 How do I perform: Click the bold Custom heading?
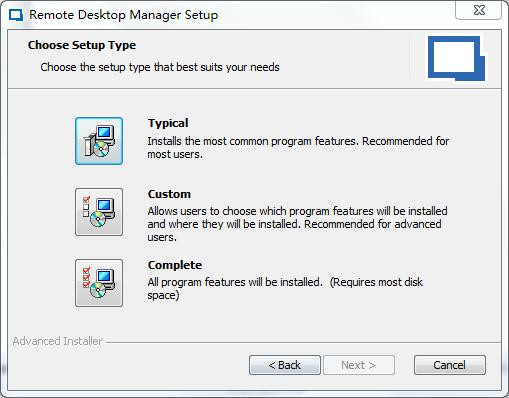169,194
